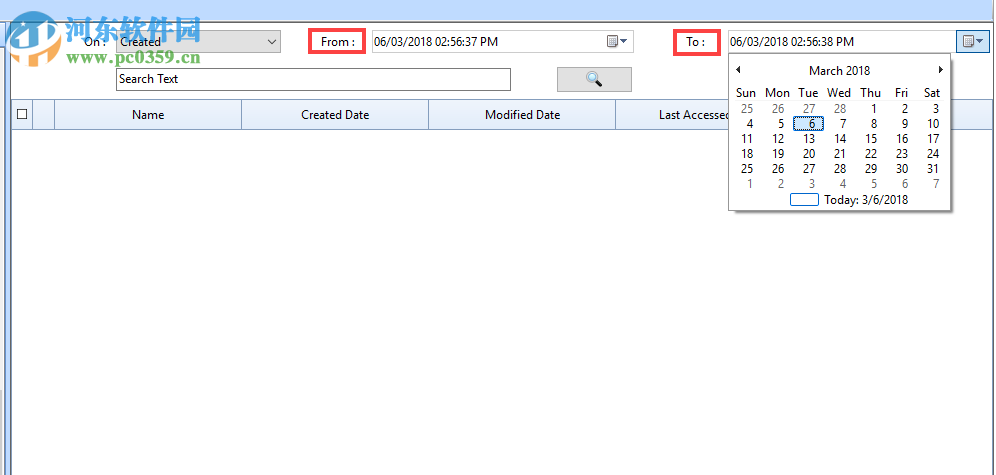Select March 4 in the calendar
This screenshot has height=475, width=996.
750,124
